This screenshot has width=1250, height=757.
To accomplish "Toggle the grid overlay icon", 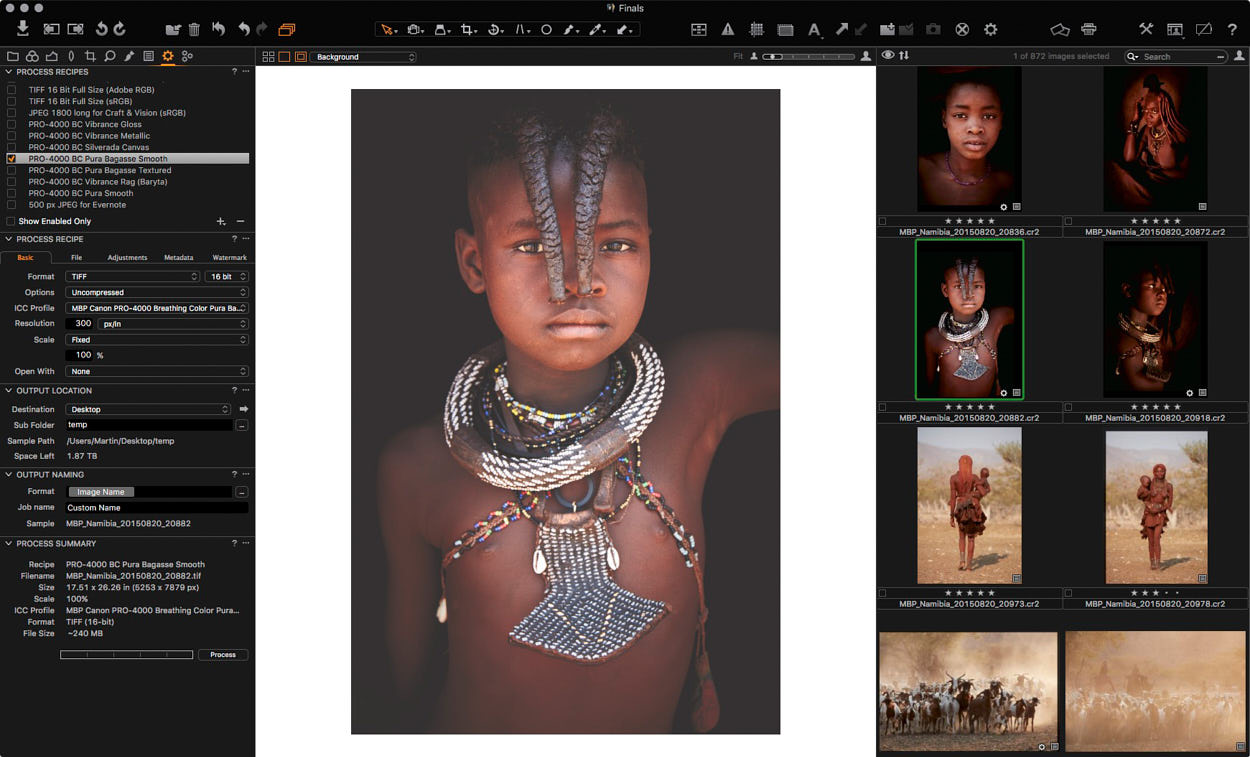I will [x=757, y=30].
